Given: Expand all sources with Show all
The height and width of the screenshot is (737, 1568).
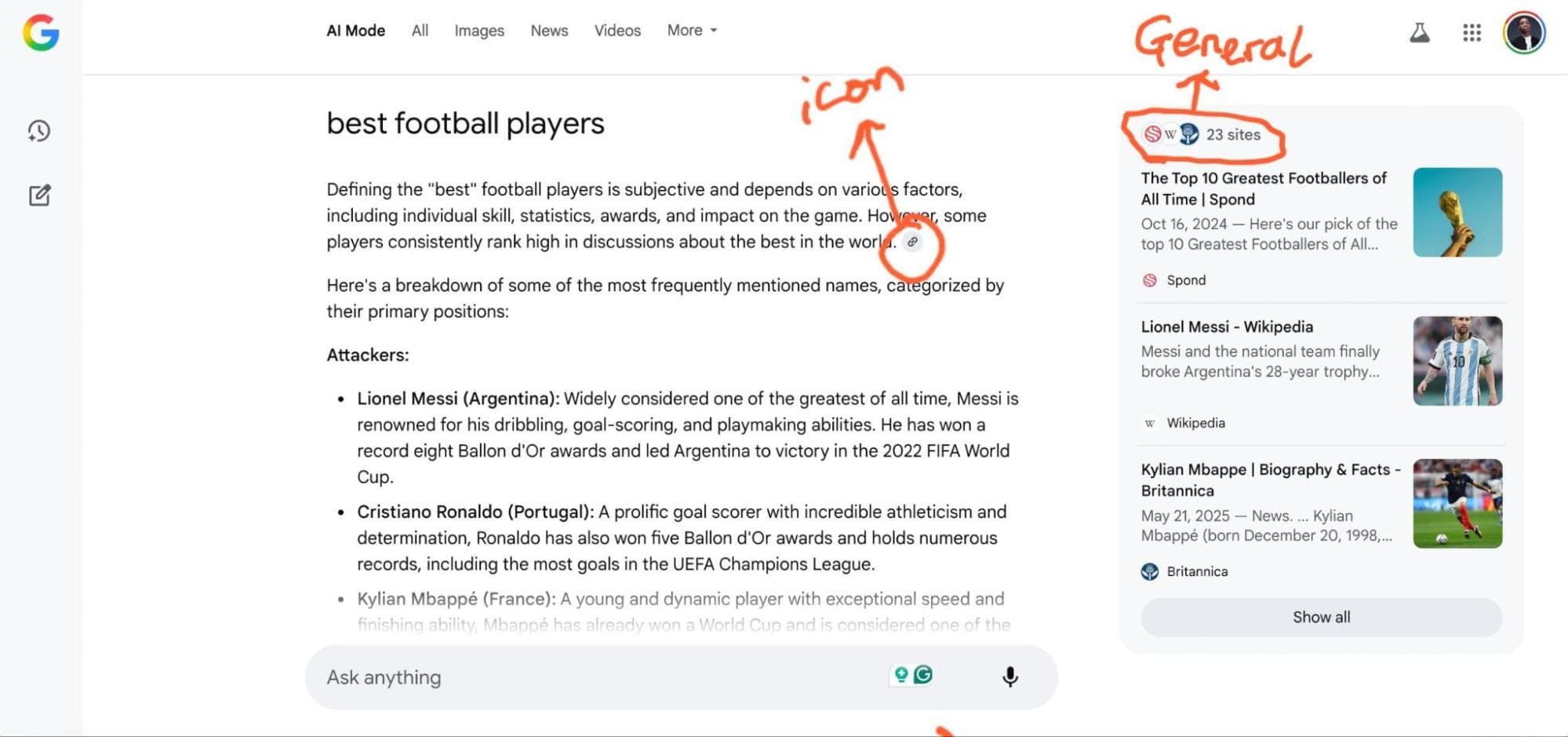Looking at the screenshot, I should 1320,617.
